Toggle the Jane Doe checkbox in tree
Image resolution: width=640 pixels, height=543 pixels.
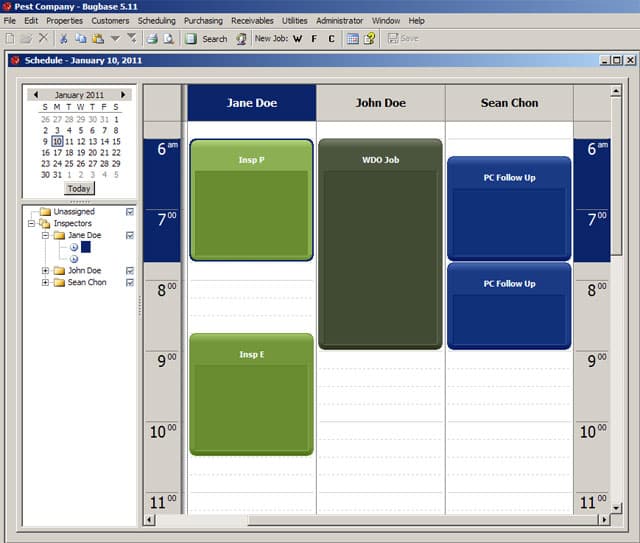tap(130, 235)
